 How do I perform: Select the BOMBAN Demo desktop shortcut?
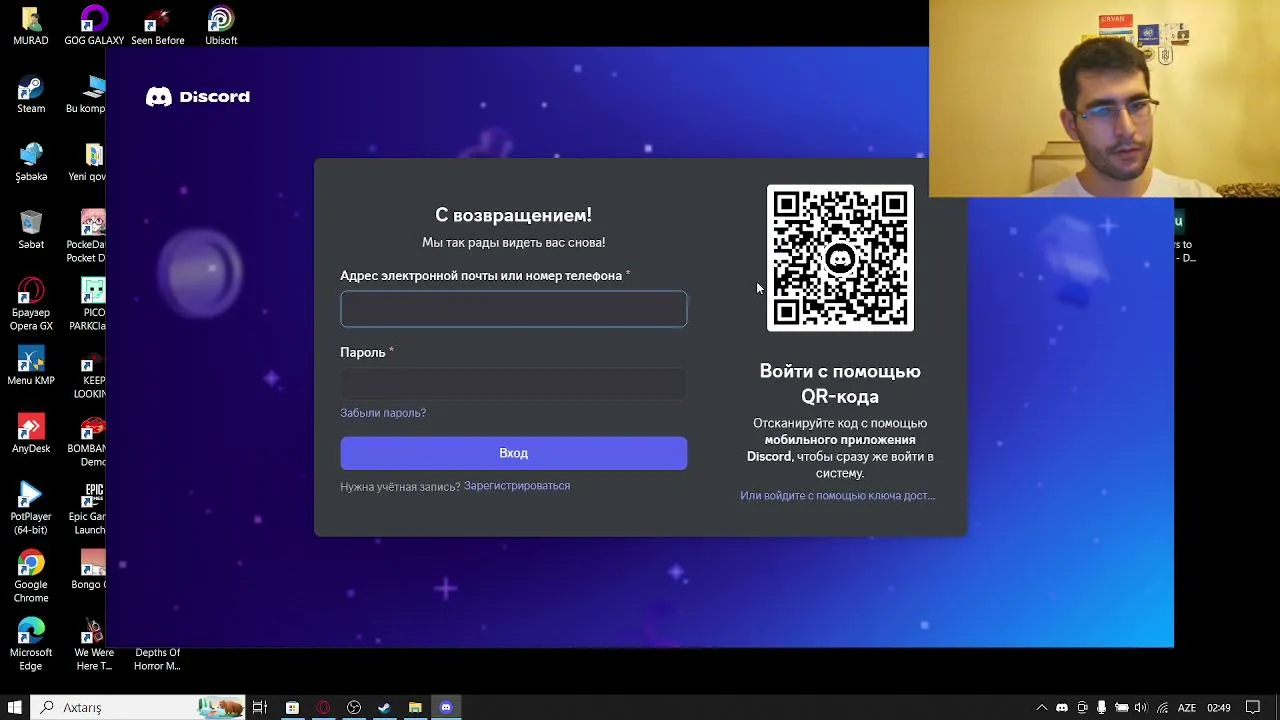(x=88, y=441)
